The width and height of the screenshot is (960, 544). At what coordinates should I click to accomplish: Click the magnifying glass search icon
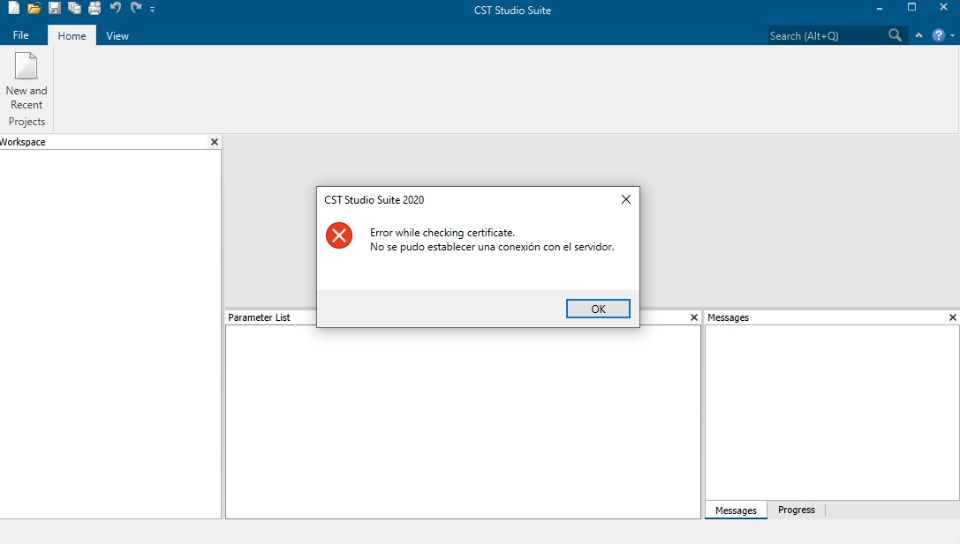(x=895, y=35)
